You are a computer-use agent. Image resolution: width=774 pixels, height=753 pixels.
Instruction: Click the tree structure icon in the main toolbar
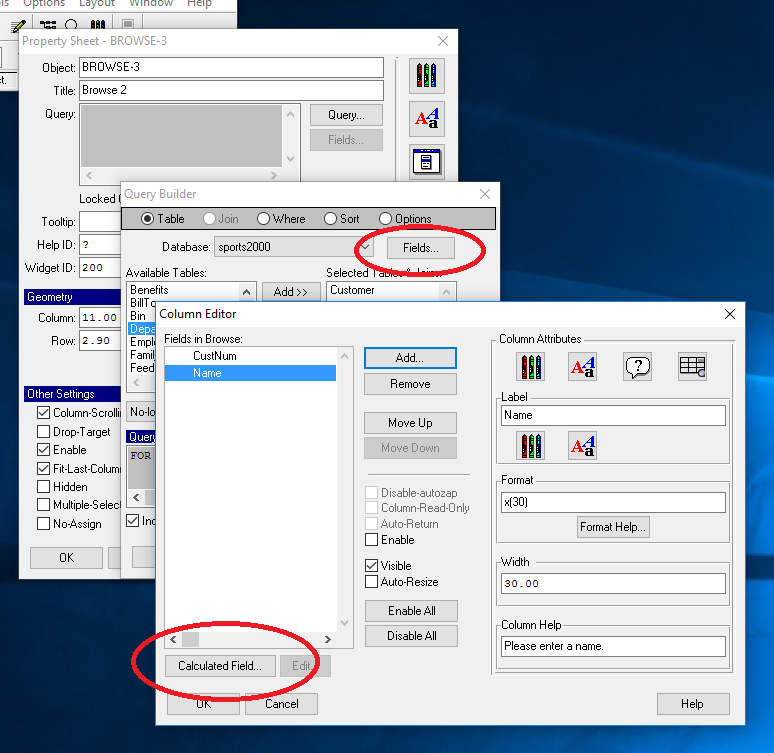point(48,25)
